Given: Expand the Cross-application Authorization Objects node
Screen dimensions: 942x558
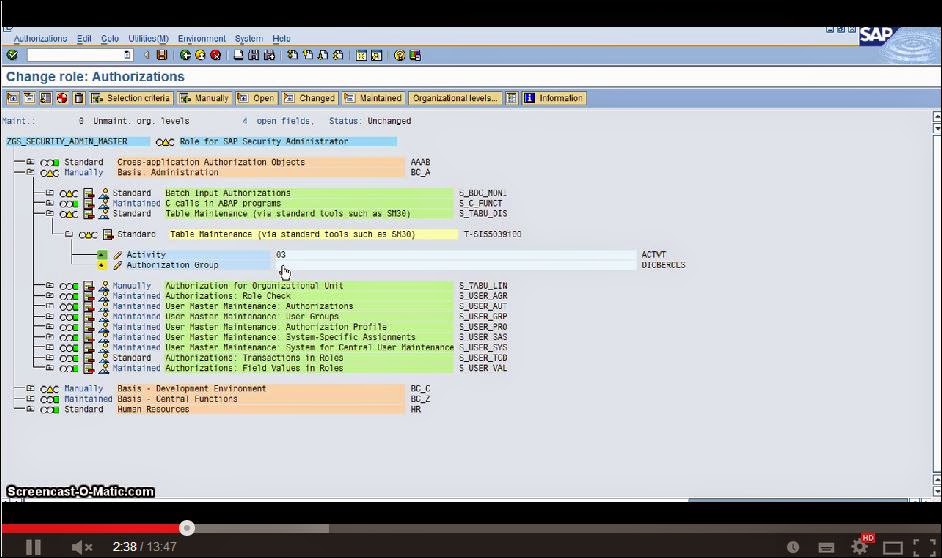Looking at the screenshot, I should [30, 162].
